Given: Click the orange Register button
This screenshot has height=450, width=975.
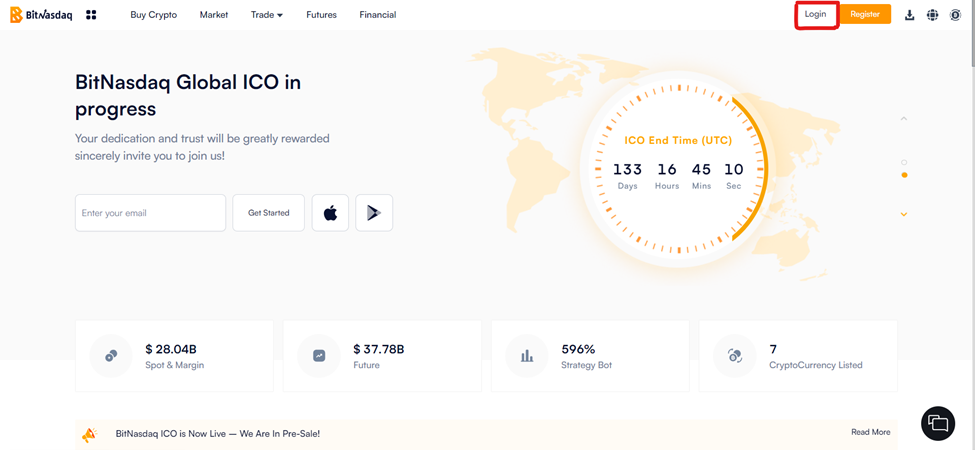Looking at the screenshot, I should 865,15.
